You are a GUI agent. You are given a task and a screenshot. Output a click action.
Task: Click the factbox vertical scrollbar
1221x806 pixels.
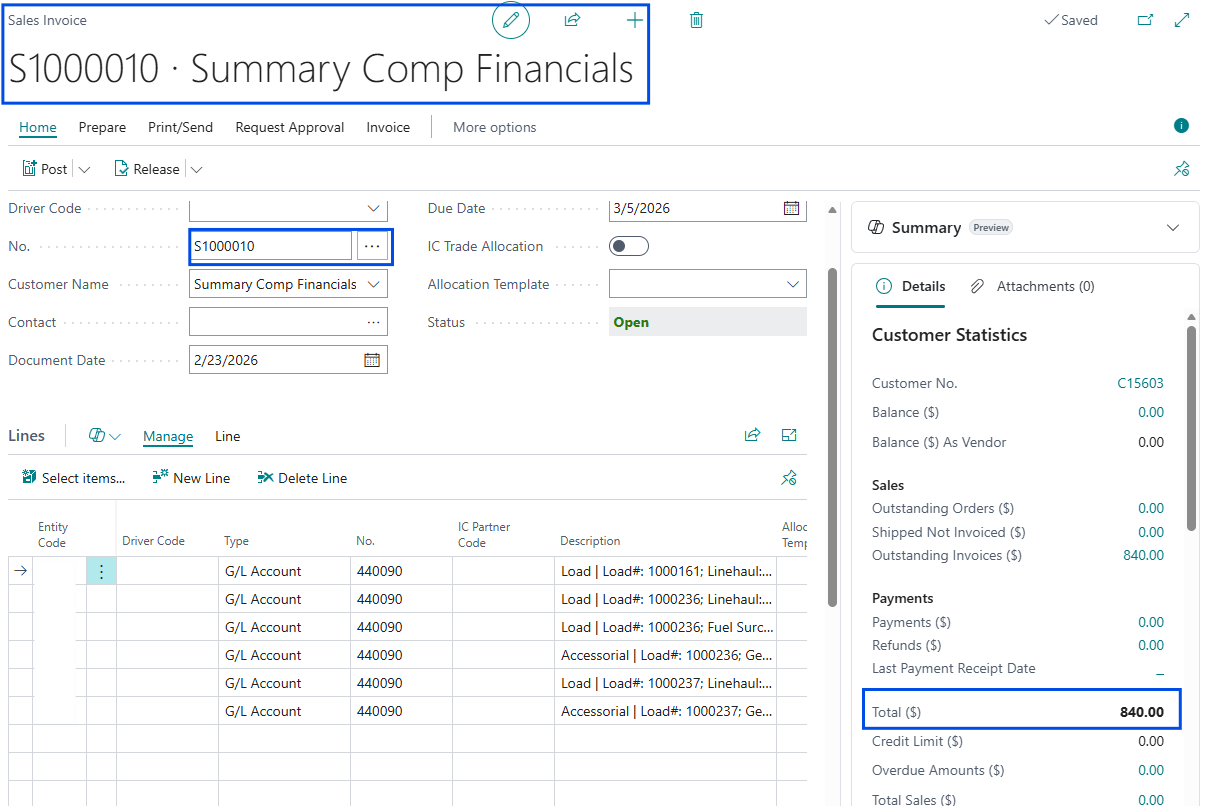pos(1191,428)
